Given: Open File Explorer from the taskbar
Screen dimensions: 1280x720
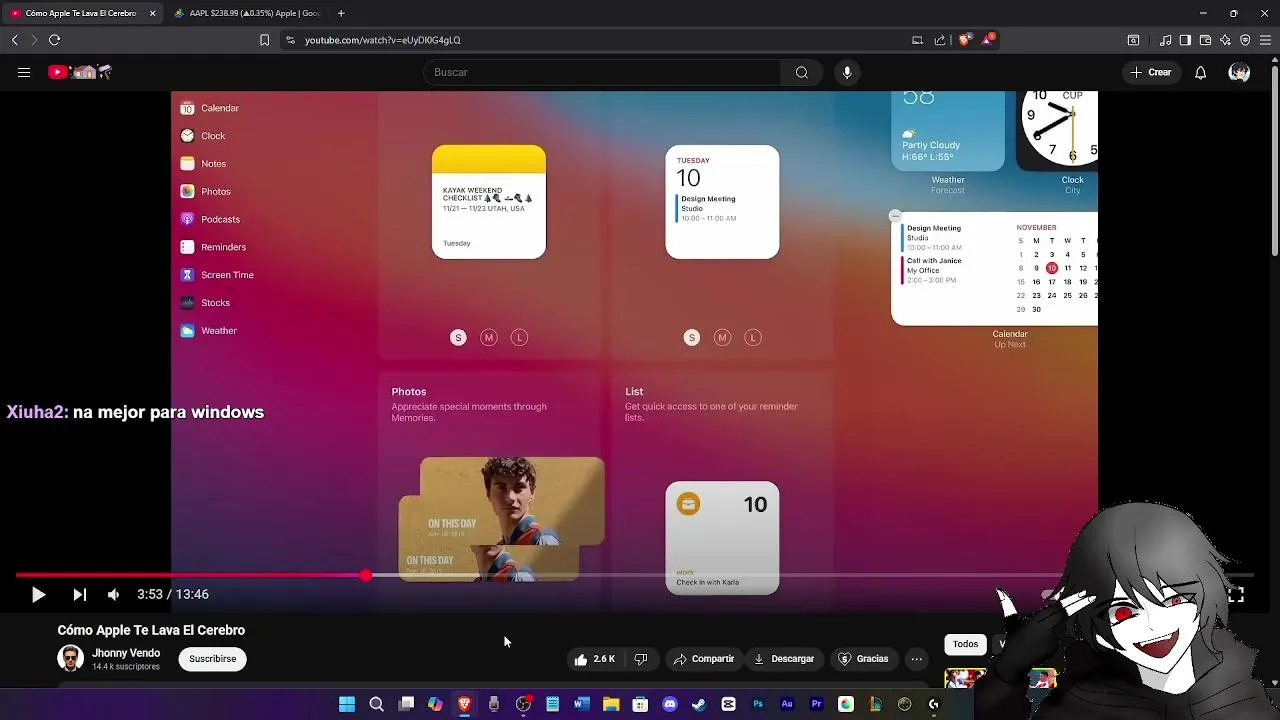Looking at the screenshot, I should [x=611, y=704].
